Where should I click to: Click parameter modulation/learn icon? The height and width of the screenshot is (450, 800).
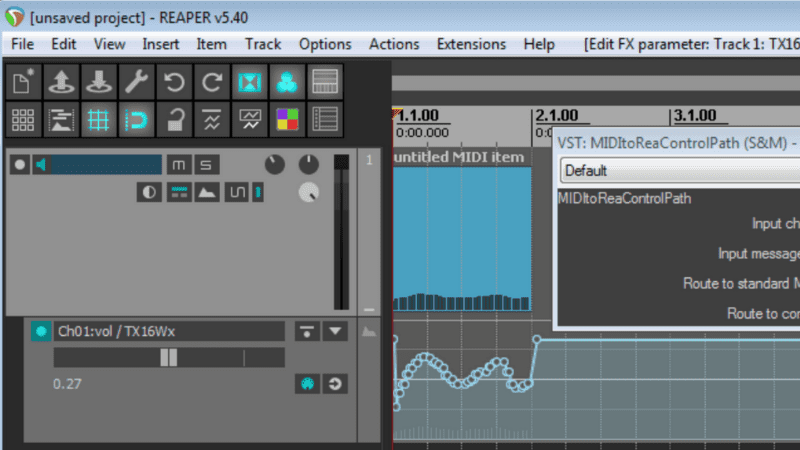tap(307, 384)
